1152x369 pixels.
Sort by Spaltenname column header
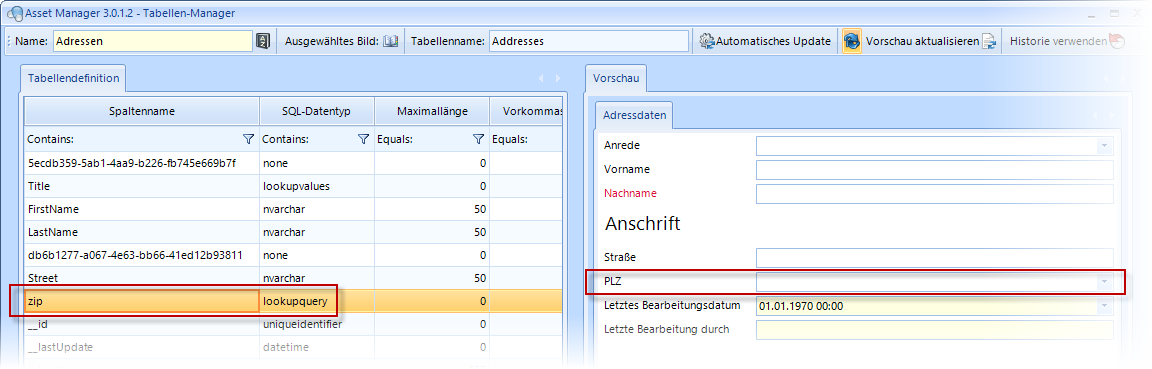coord(142,111)
